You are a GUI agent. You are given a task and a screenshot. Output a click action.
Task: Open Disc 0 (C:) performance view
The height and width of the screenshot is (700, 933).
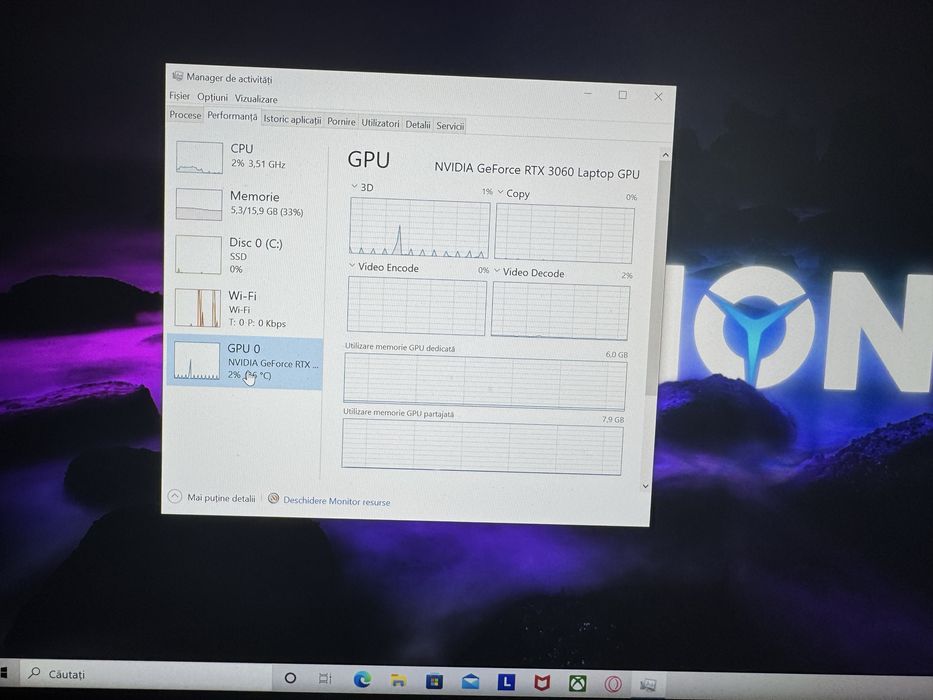pos(247,255)
